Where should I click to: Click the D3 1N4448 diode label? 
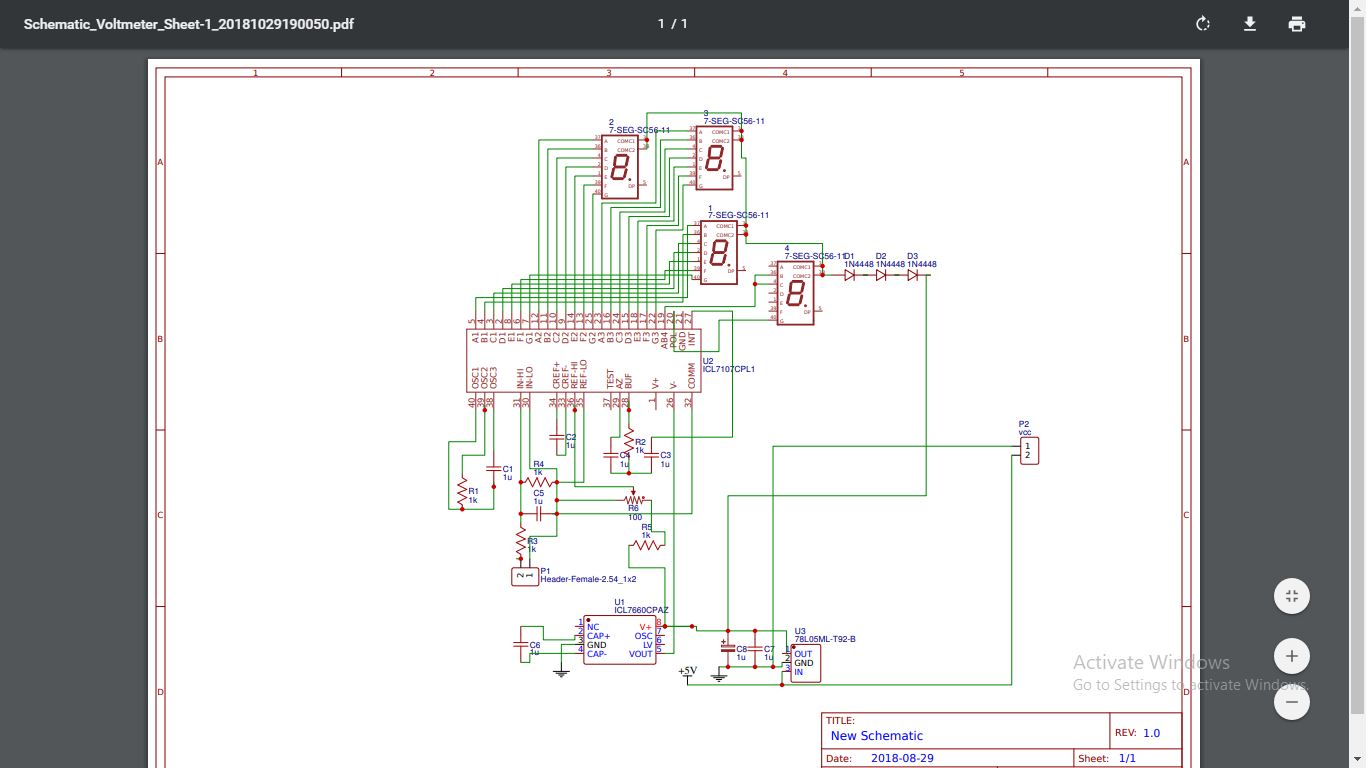(921, 260)
